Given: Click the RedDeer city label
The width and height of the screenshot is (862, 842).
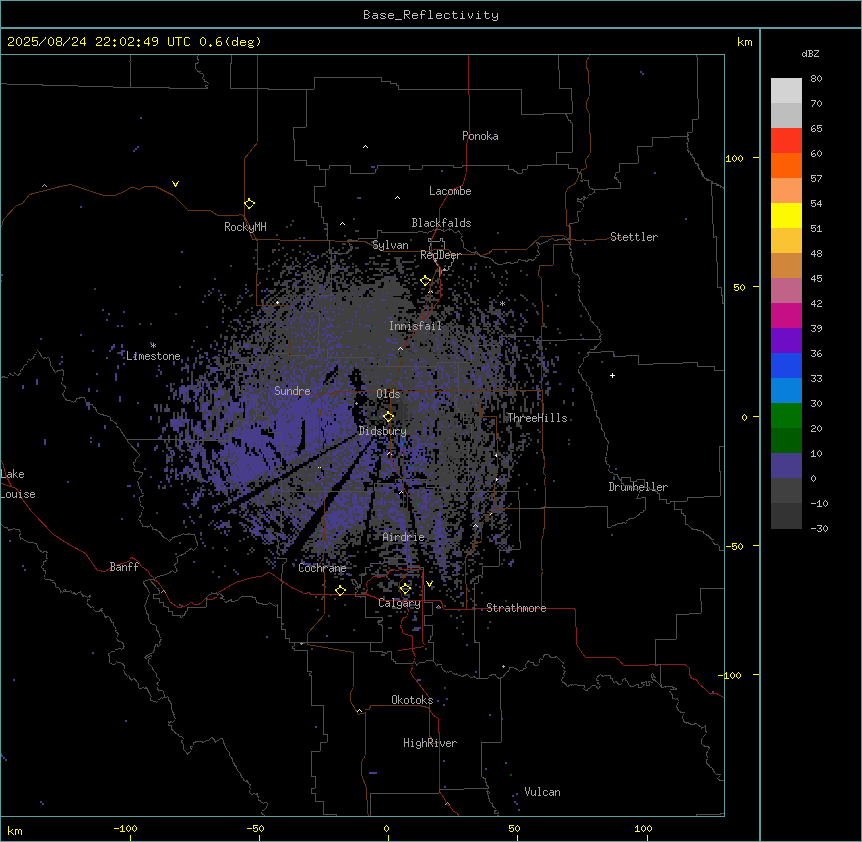Looking at the screenshot, I should click(440, 255).
